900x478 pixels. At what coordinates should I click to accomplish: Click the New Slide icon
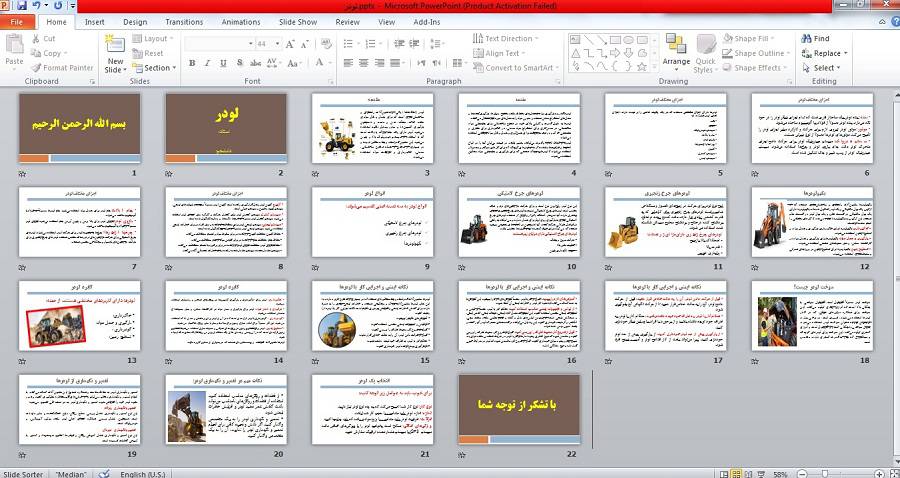pyautogui.click(x=115, y=44)
